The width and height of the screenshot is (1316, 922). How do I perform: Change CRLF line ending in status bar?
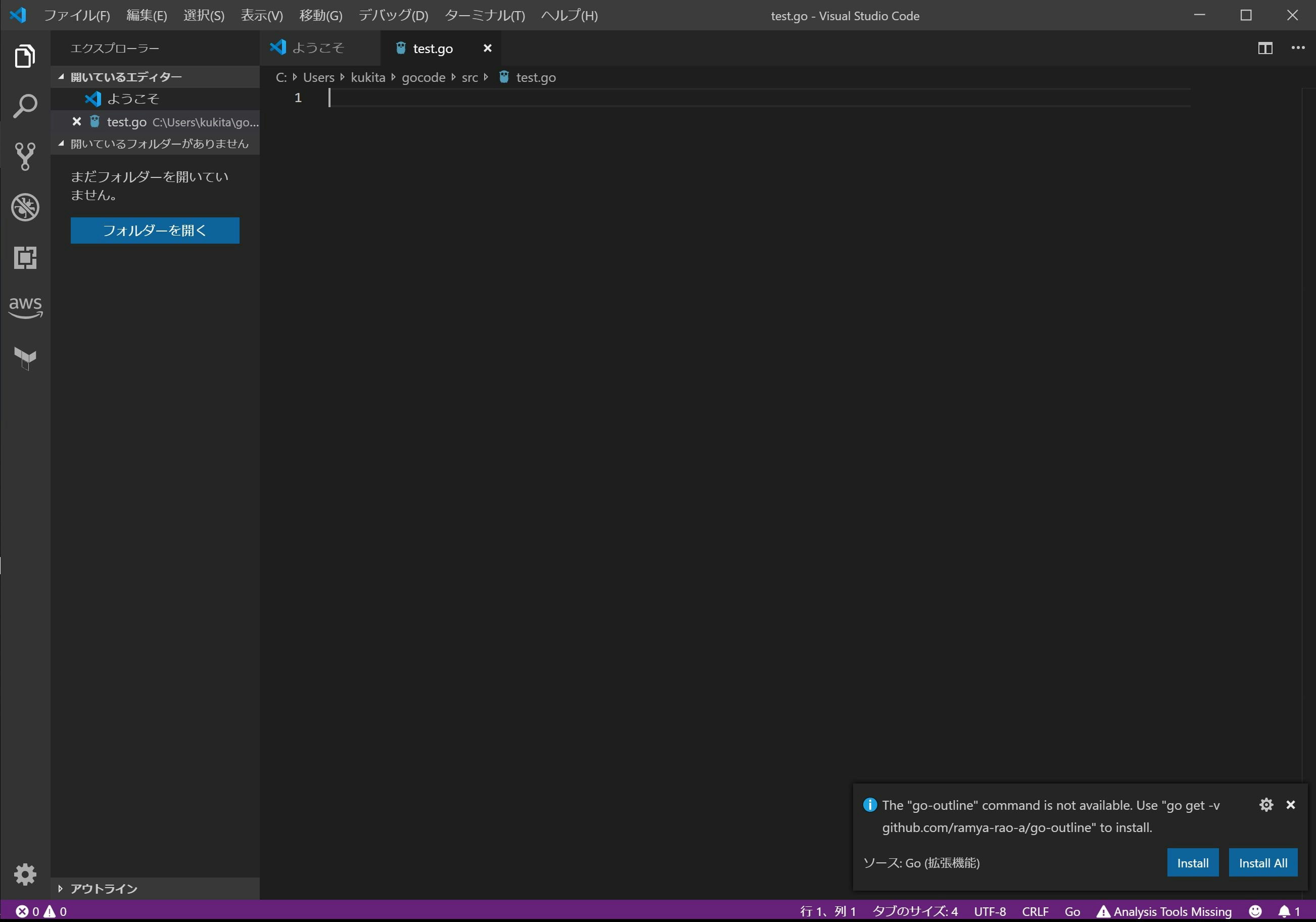pos(1035,911)
